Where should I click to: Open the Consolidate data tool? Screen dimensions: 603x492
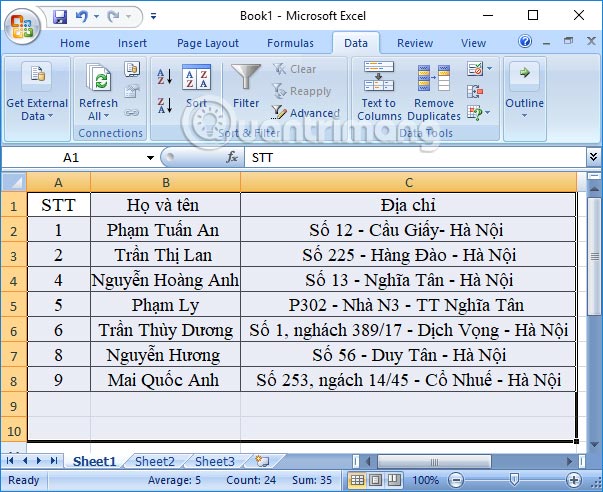tap(475, 91)
